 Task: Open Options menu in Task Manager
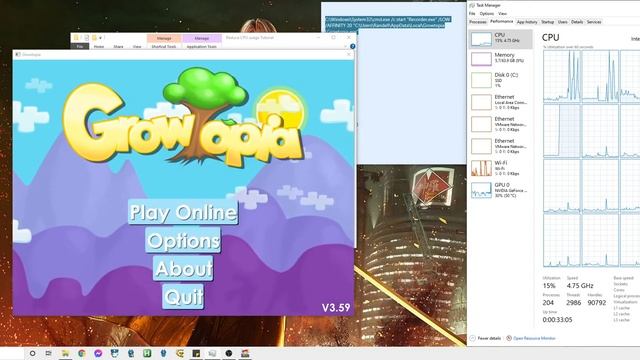click(487, 13)
